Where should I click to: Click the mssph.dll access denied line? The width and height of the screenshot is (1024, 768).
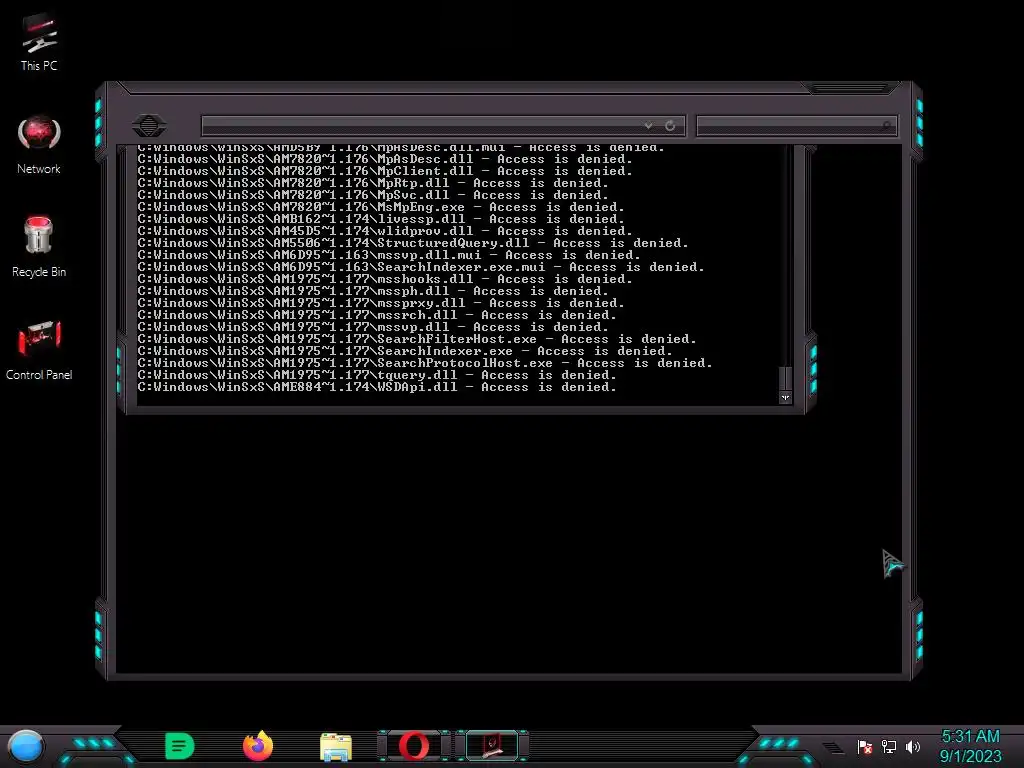pyautogui.click(x=373, y=291)
